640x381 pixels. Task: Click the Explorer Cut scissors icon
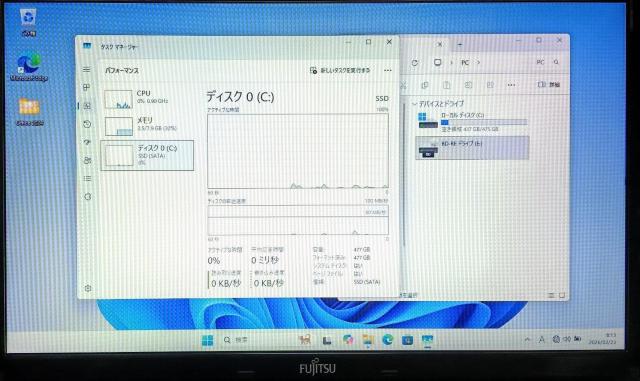403,85
